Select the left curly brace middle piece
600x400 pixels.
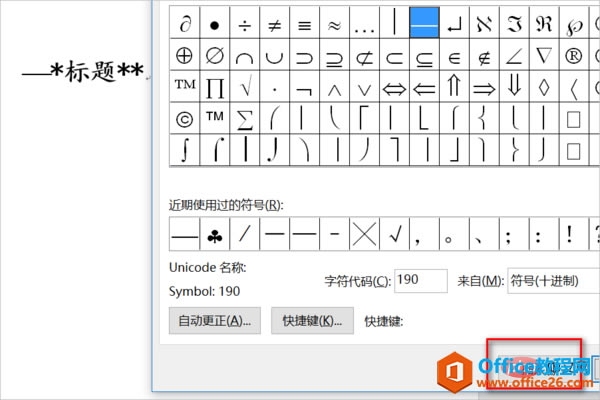(484, 118)
